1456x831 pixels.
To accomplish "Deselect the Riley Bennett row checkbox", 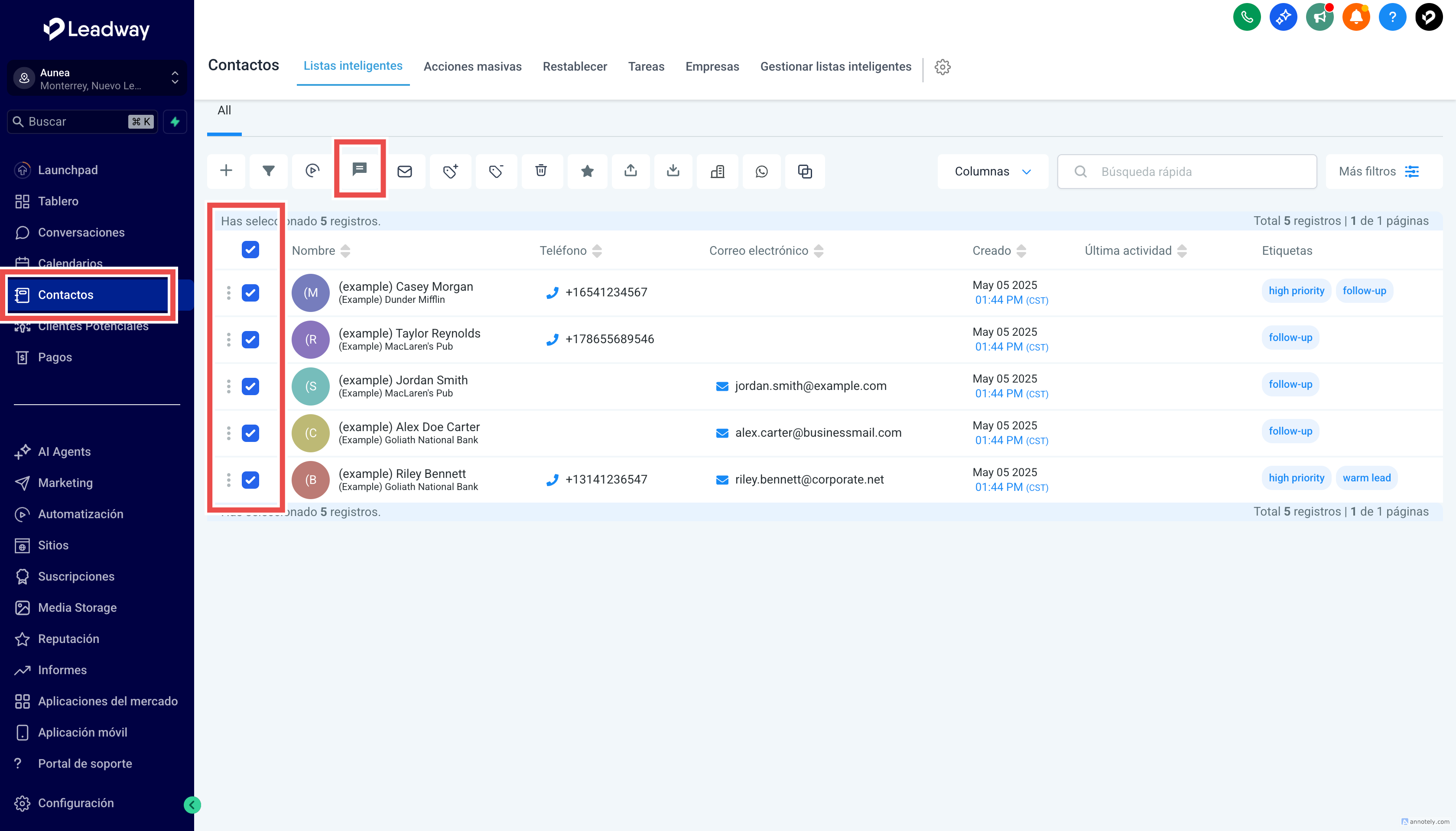I will [250, 480].
